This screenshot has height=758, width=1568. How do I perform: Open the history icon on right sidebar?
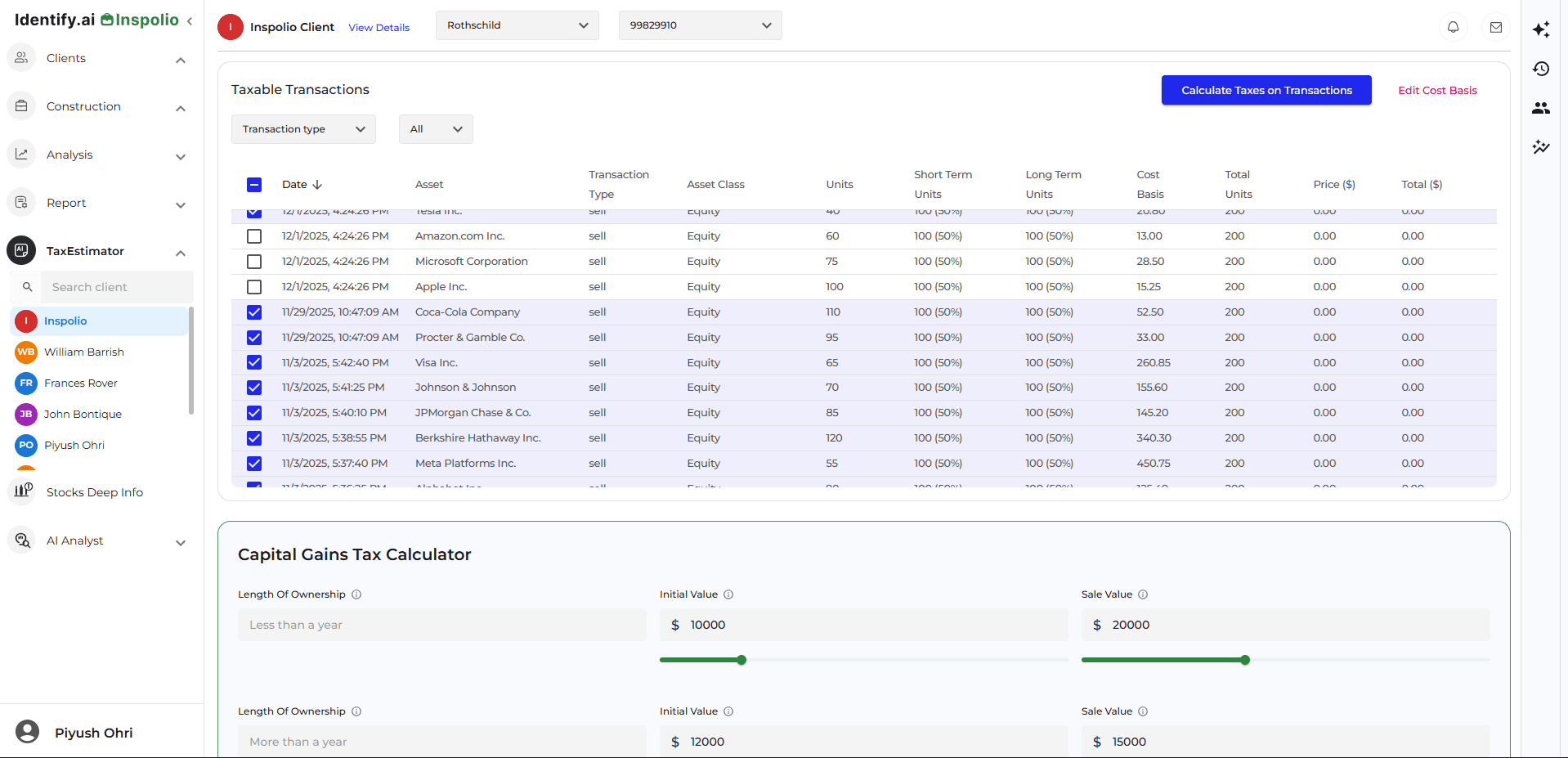tap(1540, 69)
